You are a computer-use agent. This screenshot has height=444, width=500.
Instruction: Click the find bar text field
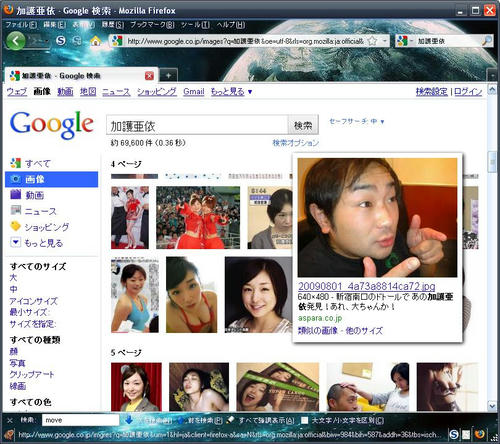pos(80,420)
